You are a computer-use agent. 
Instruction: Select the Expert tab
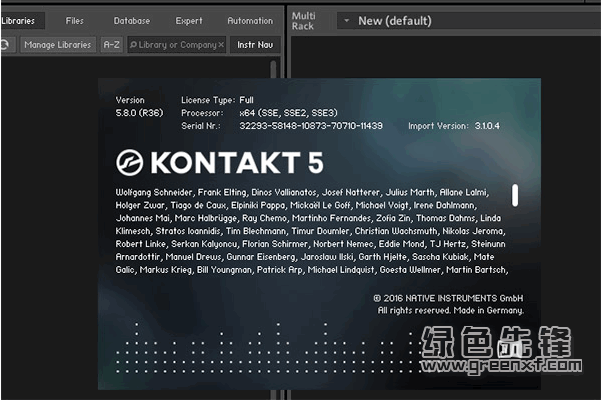click(189, 21)
